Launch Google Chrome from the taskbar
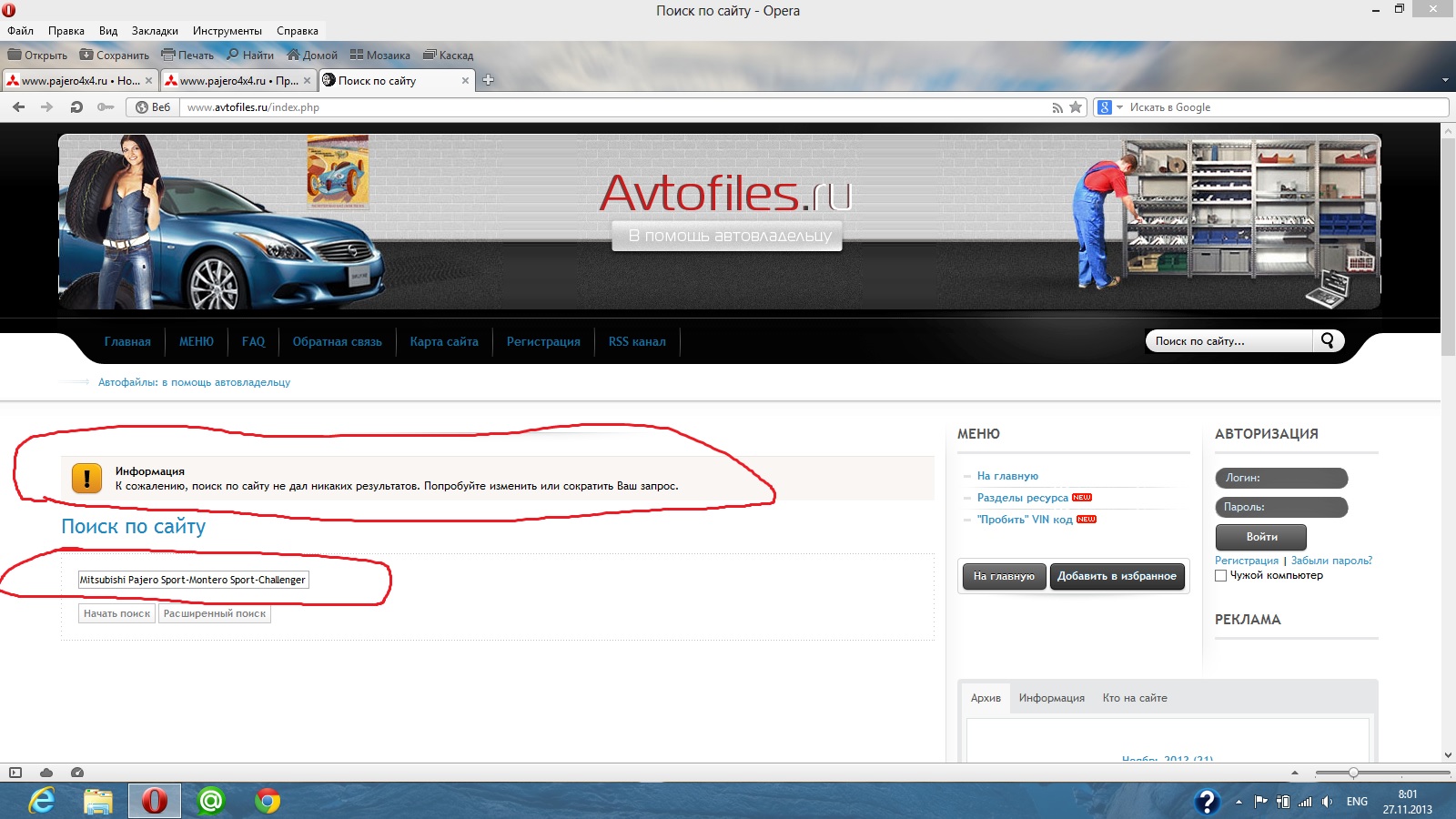The width and height of the screenshot is (1456, 819). click(268, 801)
